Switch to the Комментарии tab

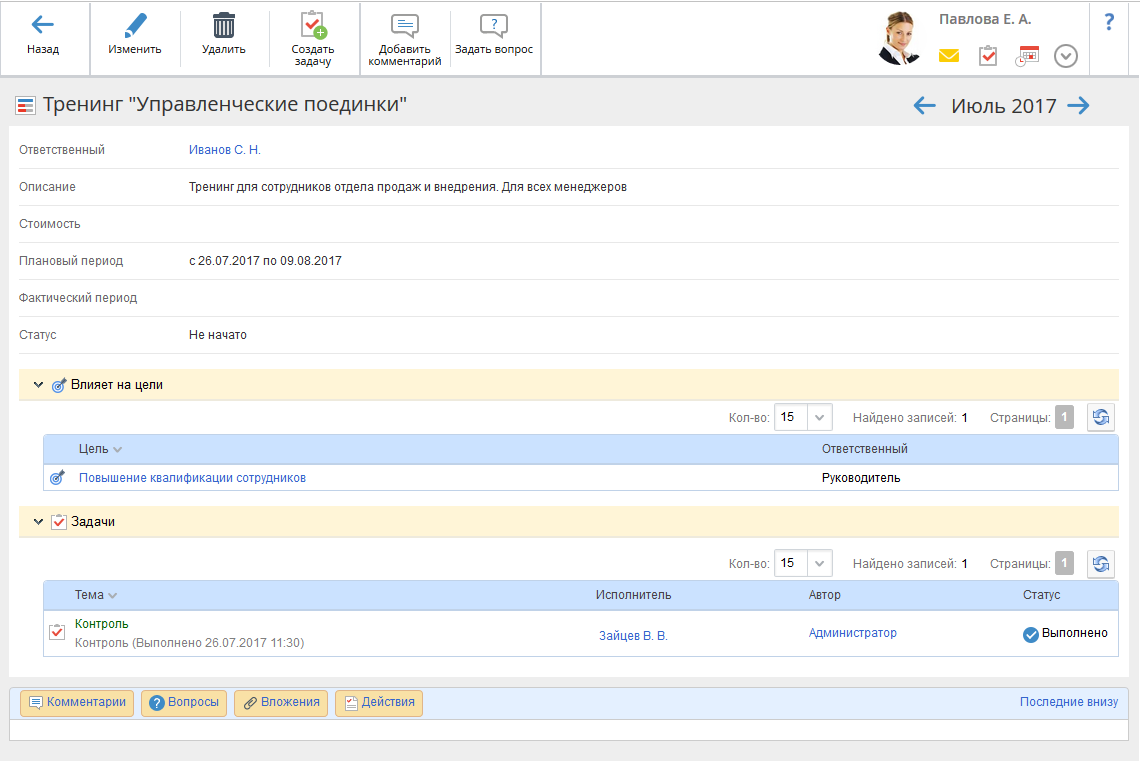[x=77, y=703]
